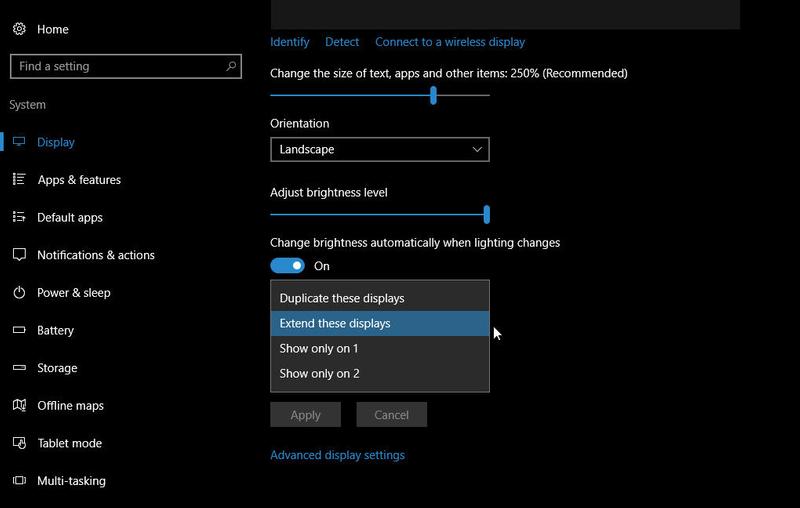The width and height of the screenshot is (800, 508).
Task: Select the Power & sleep icon
Action: pyautogui.click(x=19, y=292)
